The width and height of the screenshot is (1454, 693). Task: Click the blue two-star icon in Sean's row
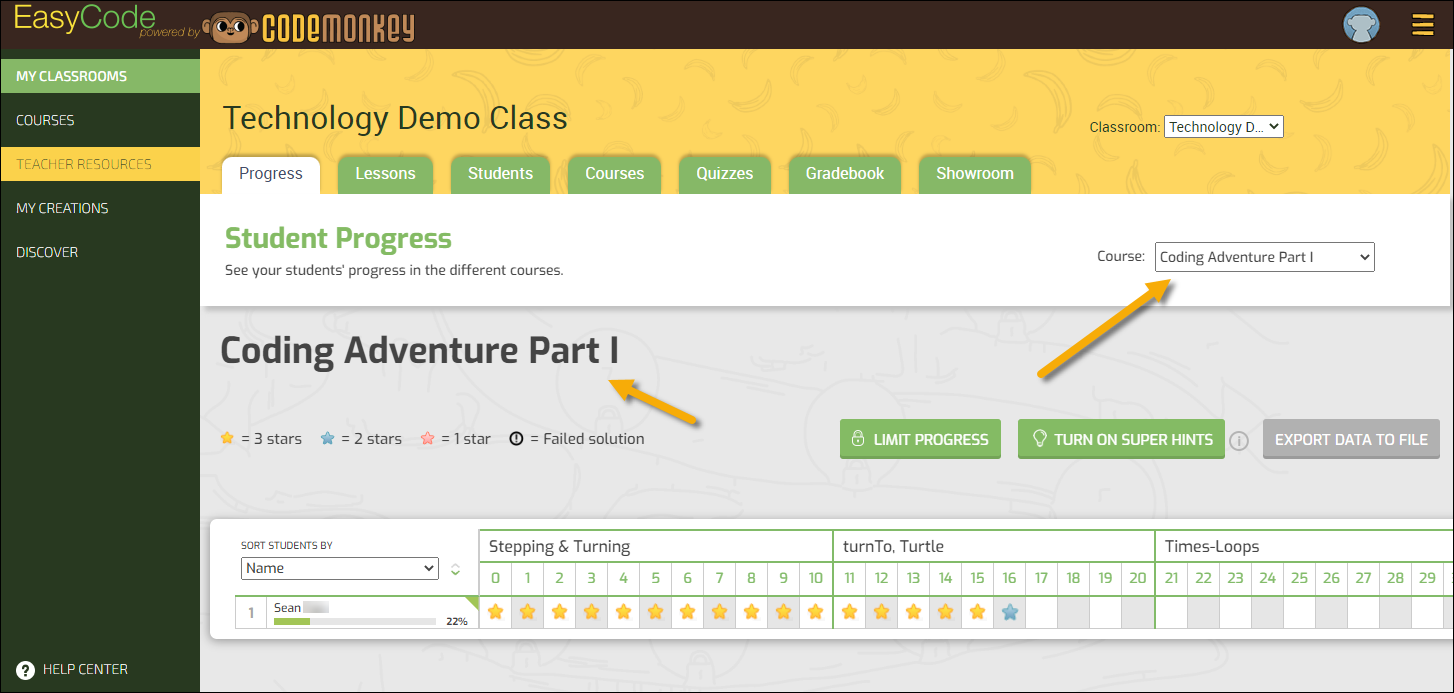[x=1009, y=611]
